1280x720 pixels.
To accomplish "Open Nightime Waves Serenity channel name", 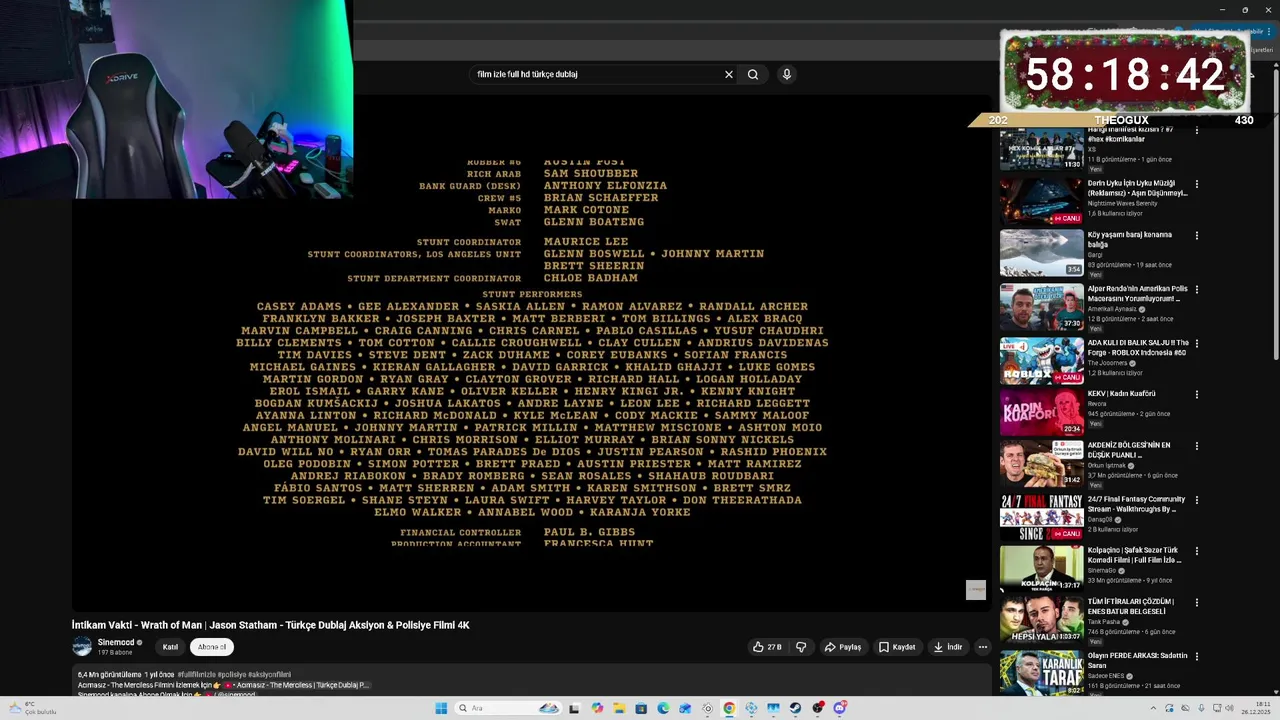I will pos(1124,203).
